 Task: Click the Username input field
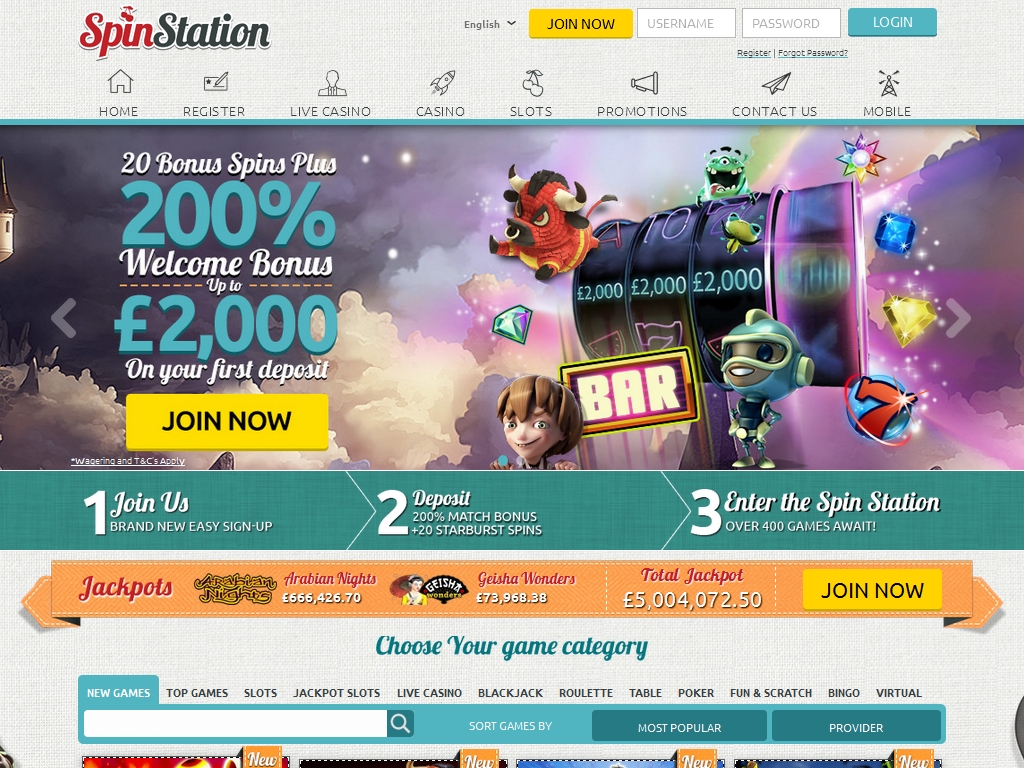point(685,23)
